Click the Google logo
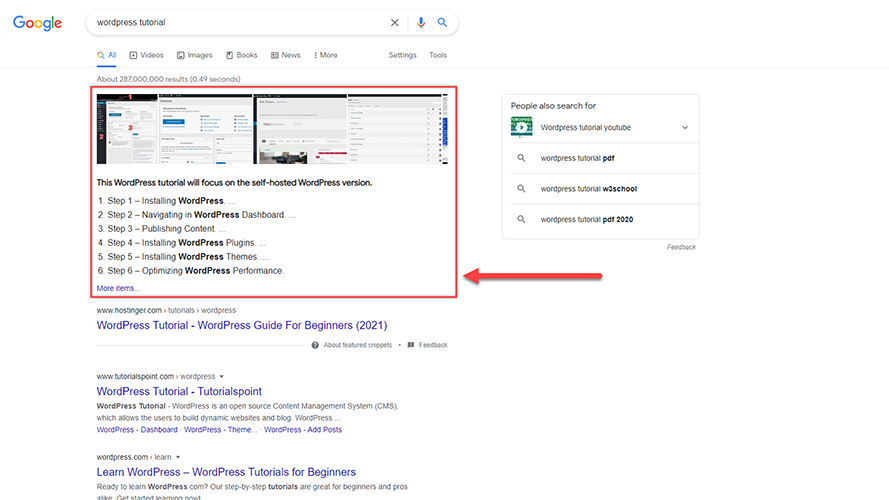The height and width of the screenshot is (500, 889). (x=37, y=23)
